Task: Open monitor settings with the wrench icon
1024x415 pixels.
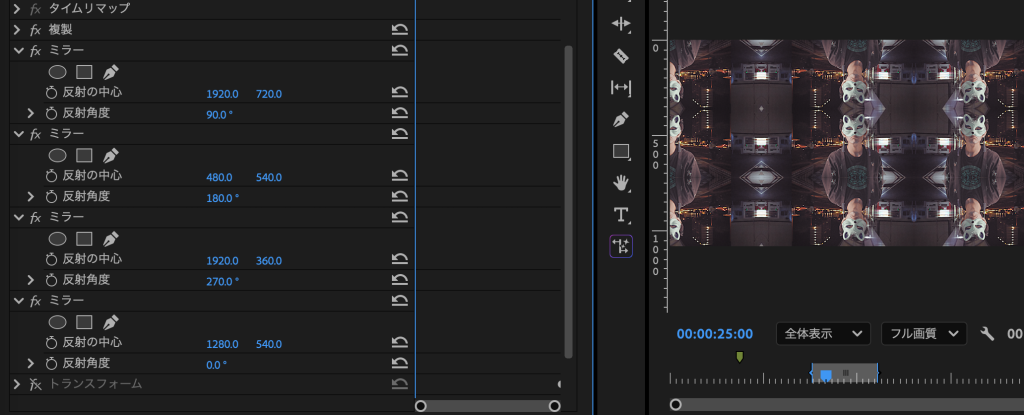Action: [x=987, y=334]
